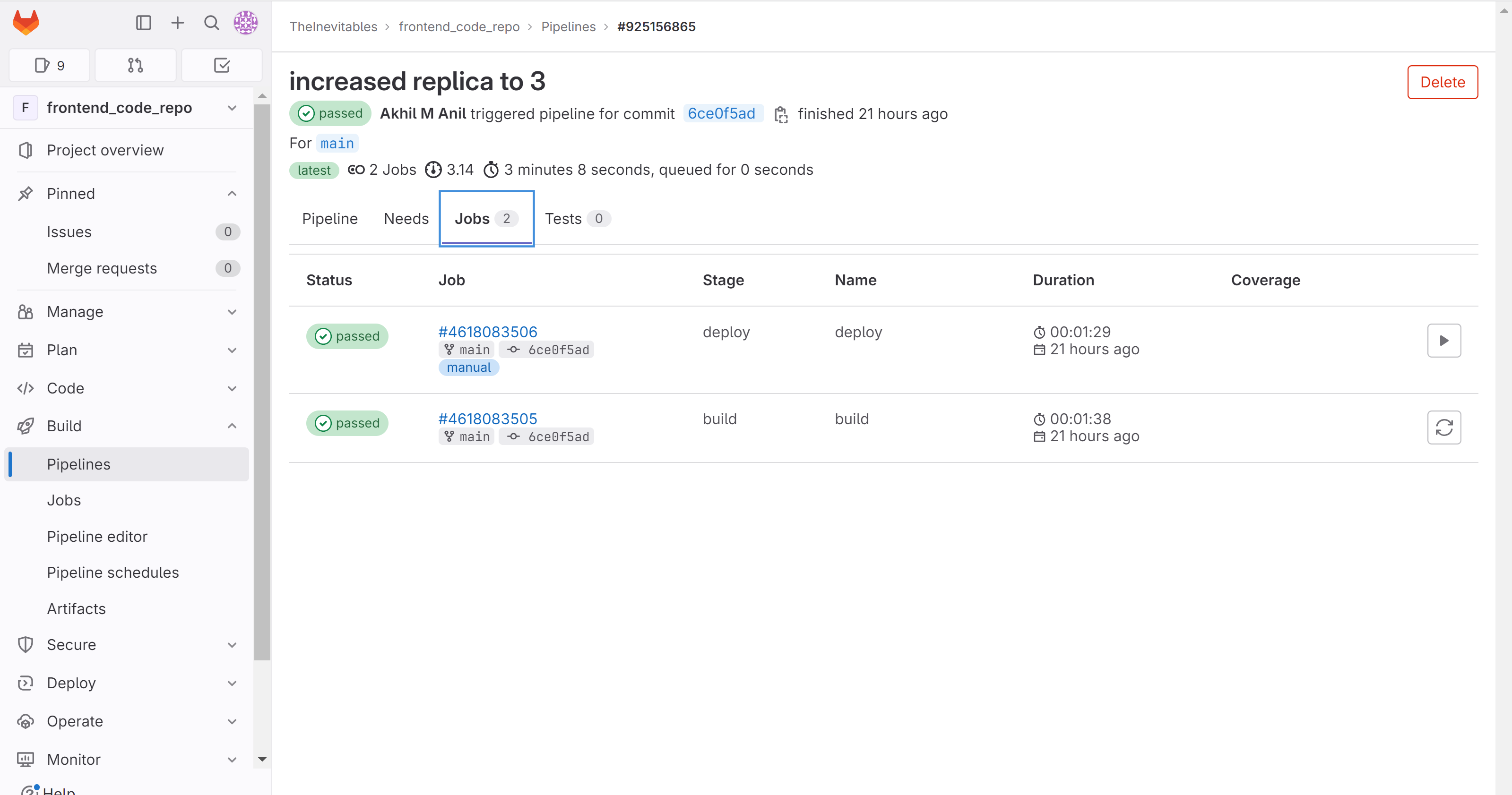This screenshot has height=795, width=1512.
Task: Open Pipeline editor in sidebar
Action: click(x=97, y=536)
